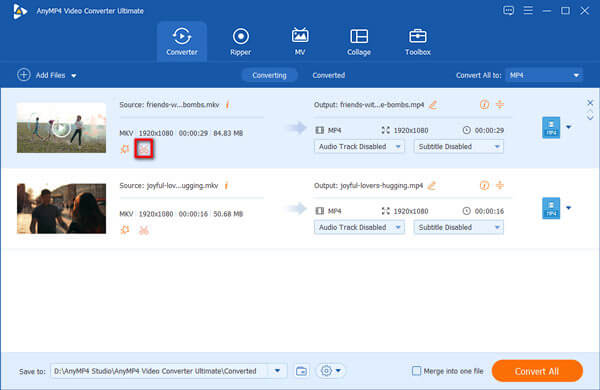Expand the Save to path dropdown
Viewport: 600px width, 390px height.
coord(277,371)
